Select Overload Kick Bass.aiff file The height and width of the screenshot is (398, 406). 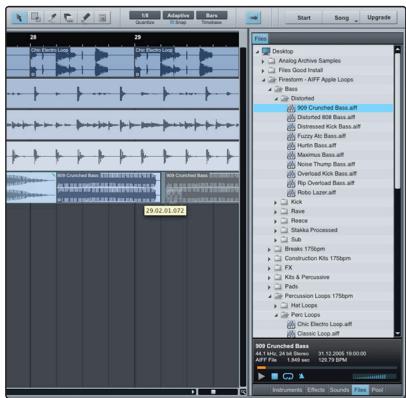(323, 174)
